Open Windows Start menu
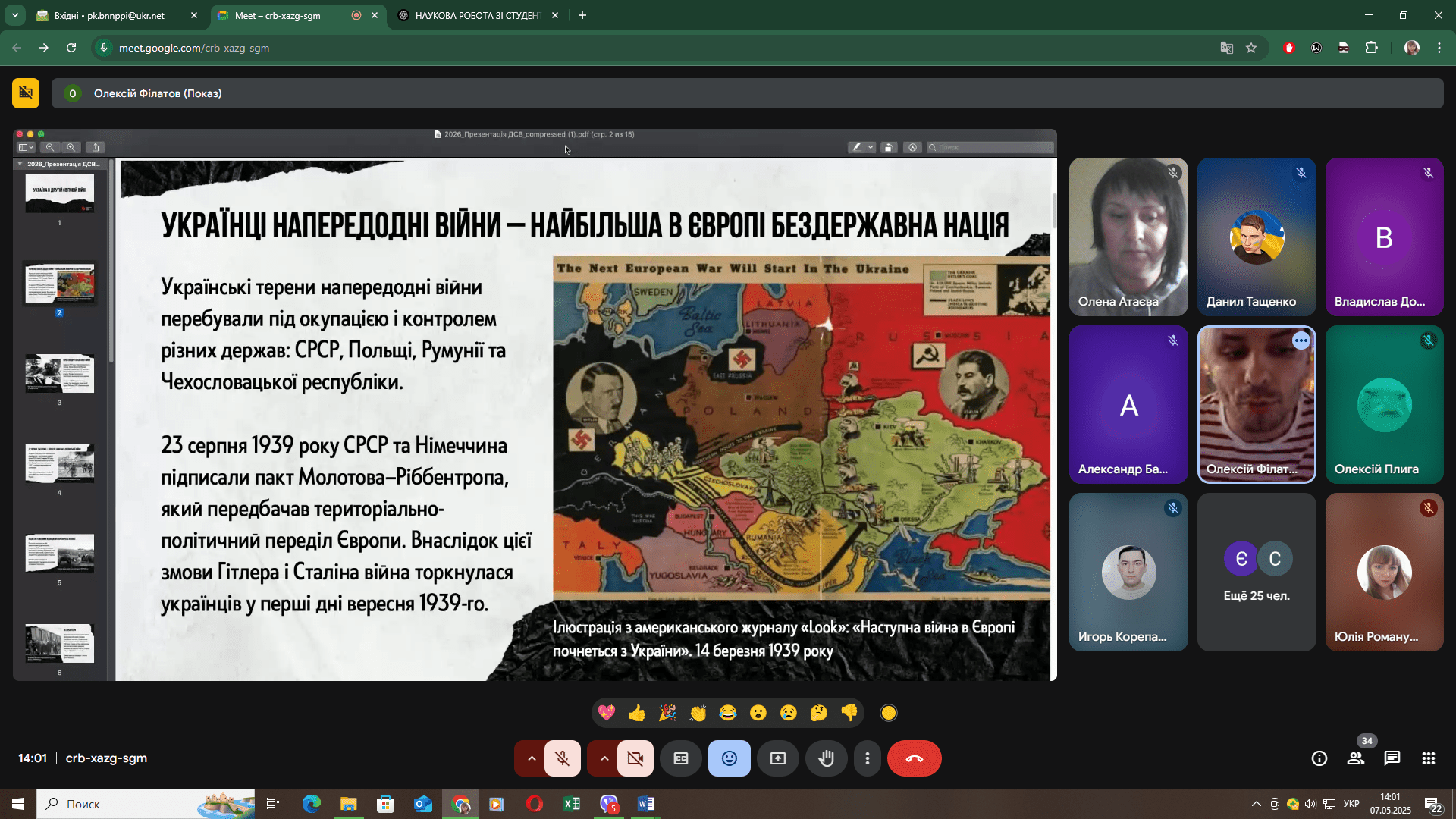The width and height of the screenshot is (1456, 819). (x=18, y=804)
